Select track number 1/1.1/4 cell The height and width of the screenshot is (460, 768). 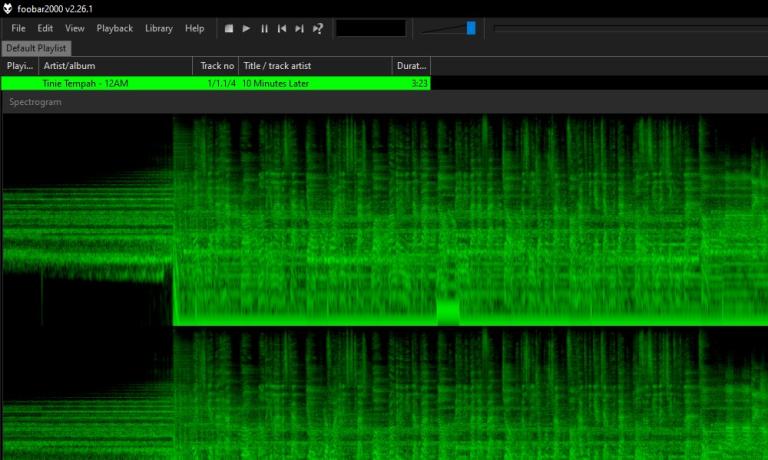[x=221, y=83]
